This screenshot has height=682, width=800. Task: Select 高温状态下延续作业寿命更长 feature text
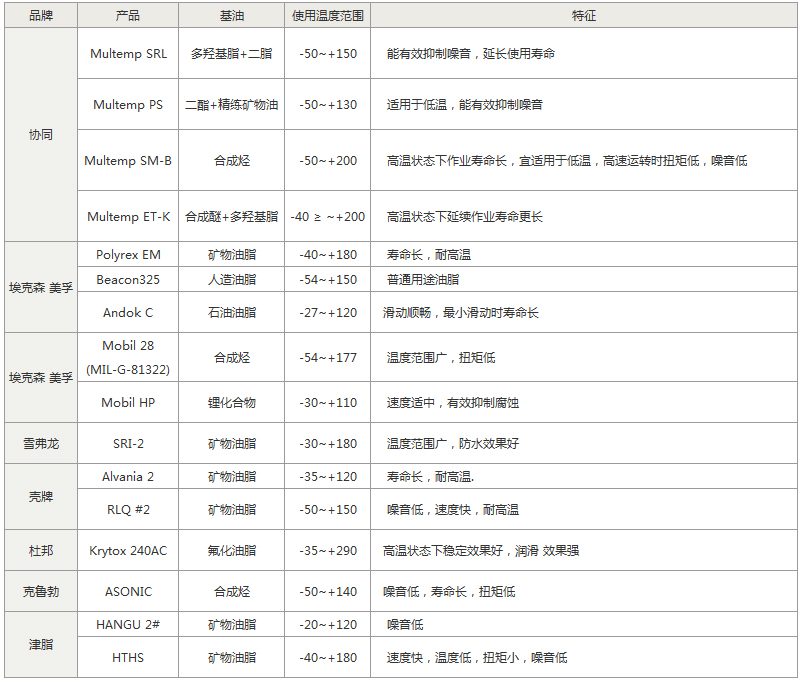coord(464,216)
